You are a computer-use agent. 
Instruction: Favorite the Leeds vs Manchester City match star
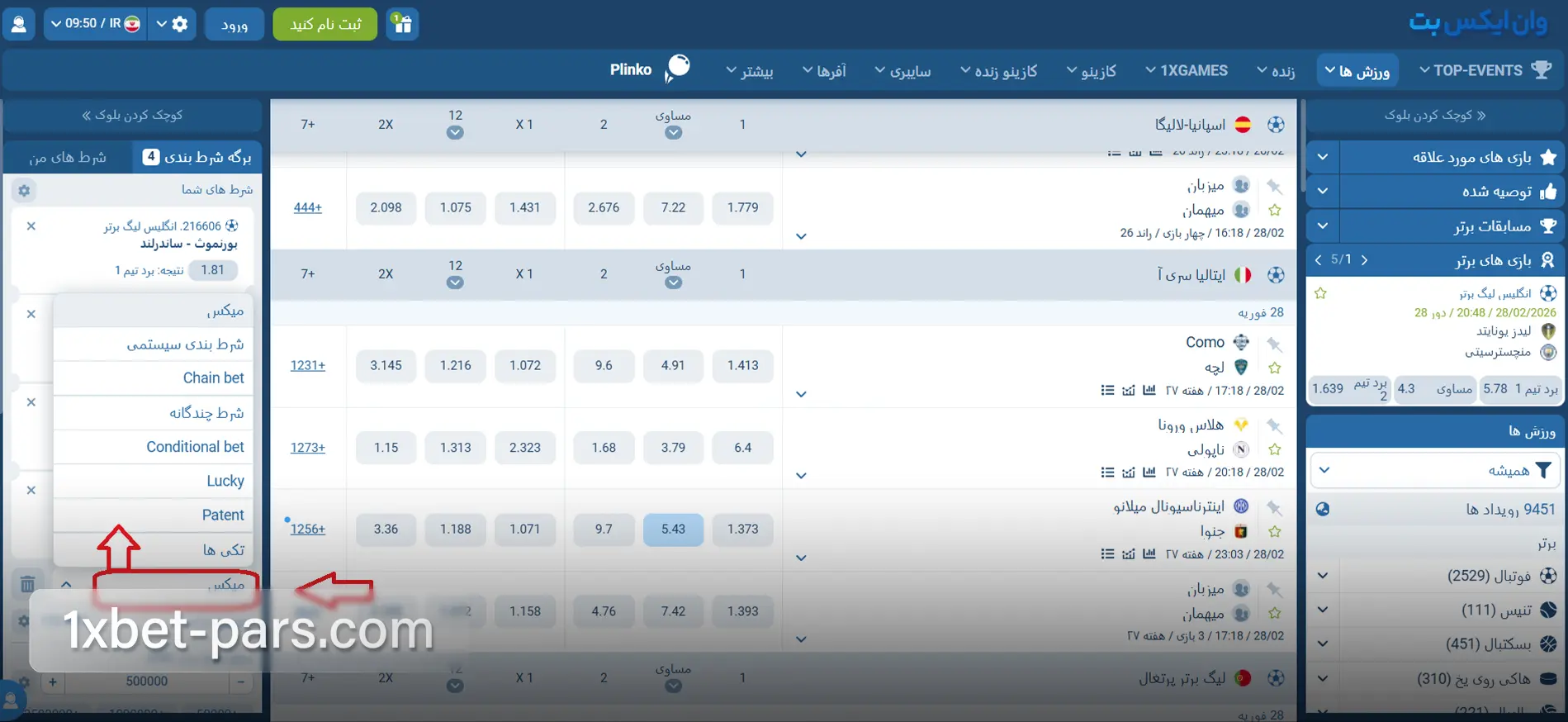(1320, 293)
